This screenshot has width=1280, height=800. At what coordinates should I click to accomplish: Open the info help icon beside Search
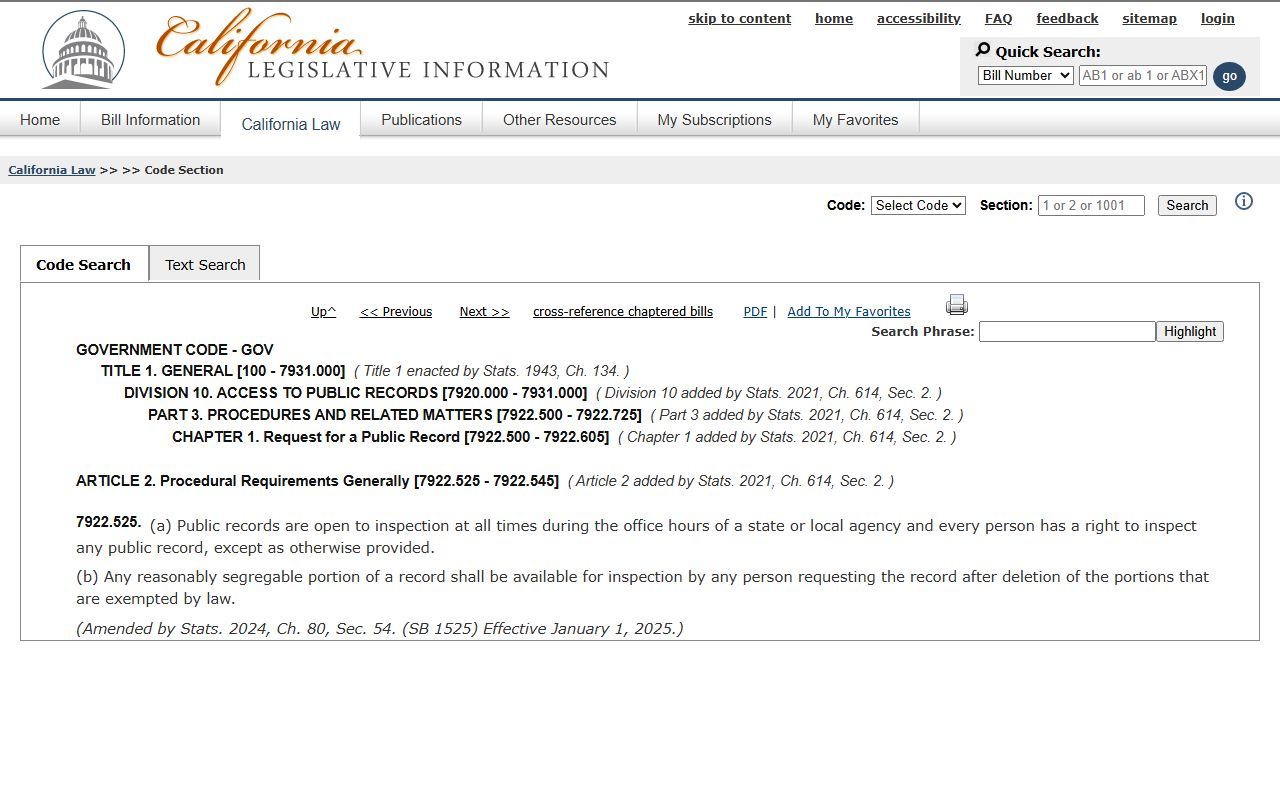click(x=1244, y=201)
